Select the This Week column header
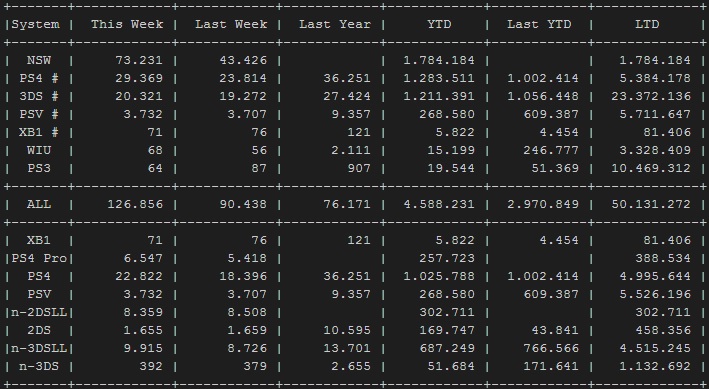The image size is (709, 389). [127, 24]
